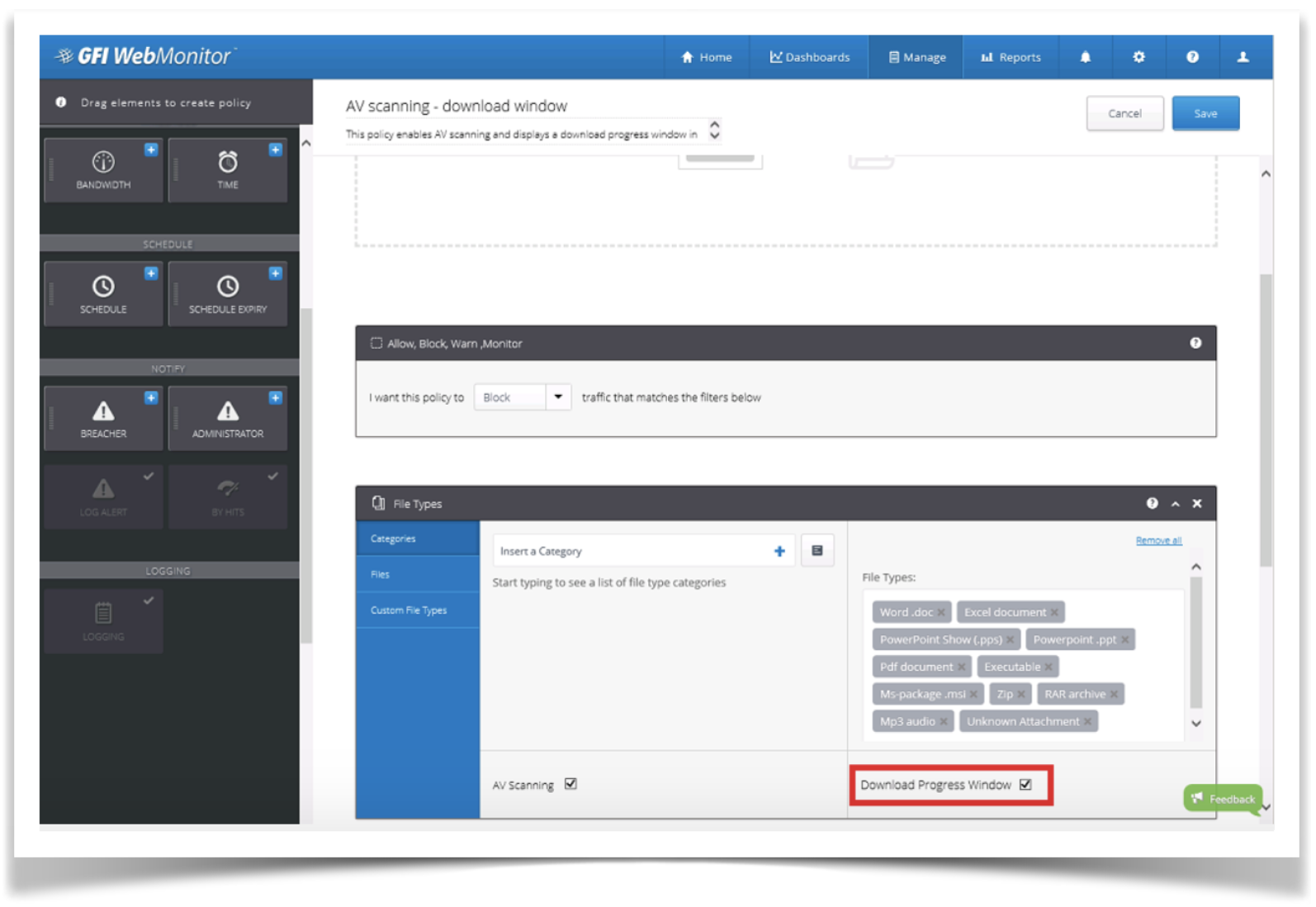Image resolution: width=1316 pixels, height=907 pixels.
Task: Select the Breacher notify element
Action: 103,419
